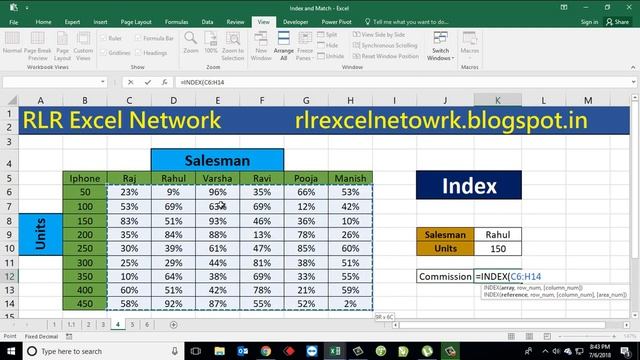Image resolution: width=640 pixels, height=360 pixels.
Task: Open the Home tab
Action: click(x=43, y=22)
